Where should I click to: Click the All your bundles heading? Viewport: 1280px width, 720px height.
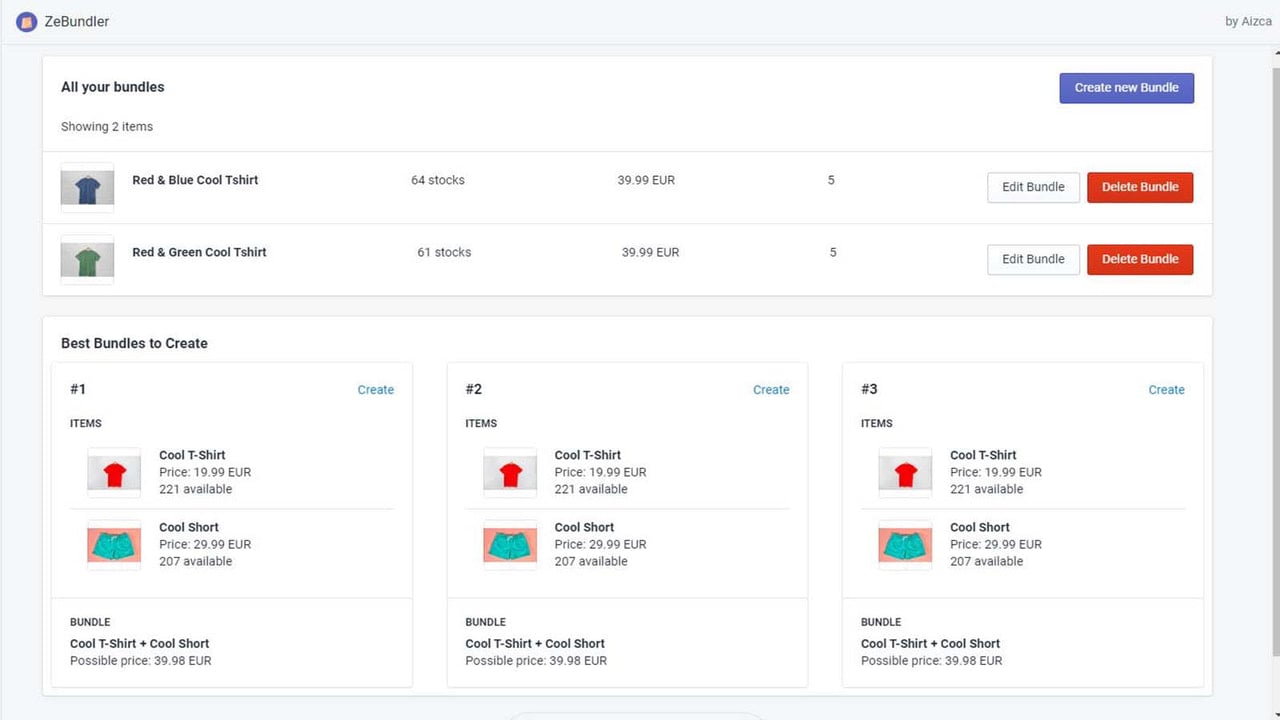pyautogui.click(x=112, y=87)
